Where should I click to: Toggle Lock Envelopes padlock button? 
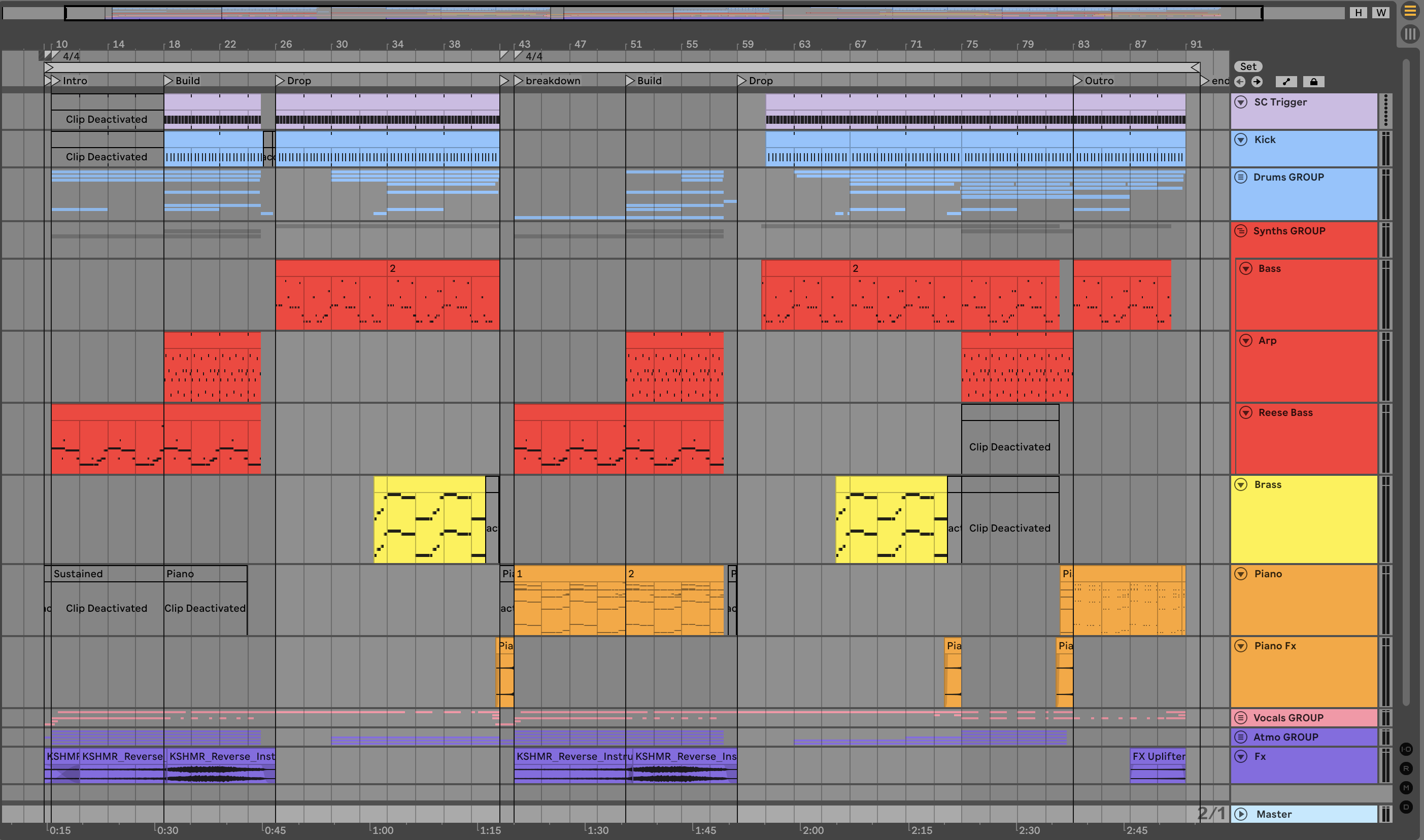click(x=1313, y=82)
